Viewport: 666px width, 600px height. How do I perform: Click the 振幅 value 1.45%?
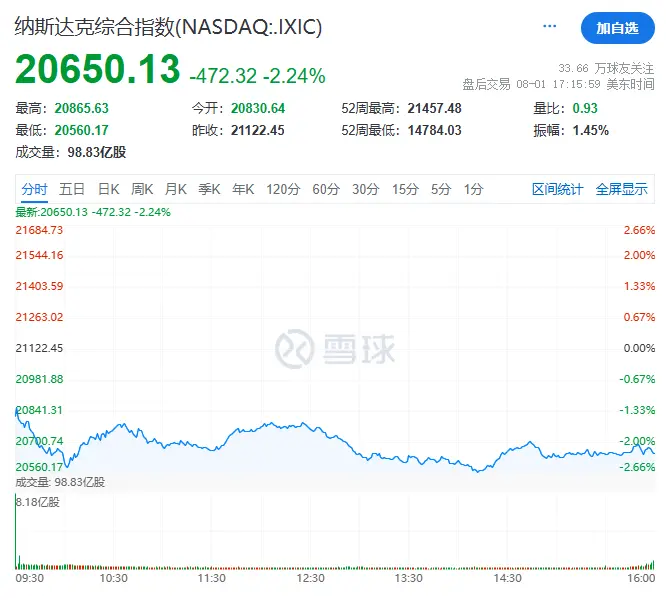point(590,130)
